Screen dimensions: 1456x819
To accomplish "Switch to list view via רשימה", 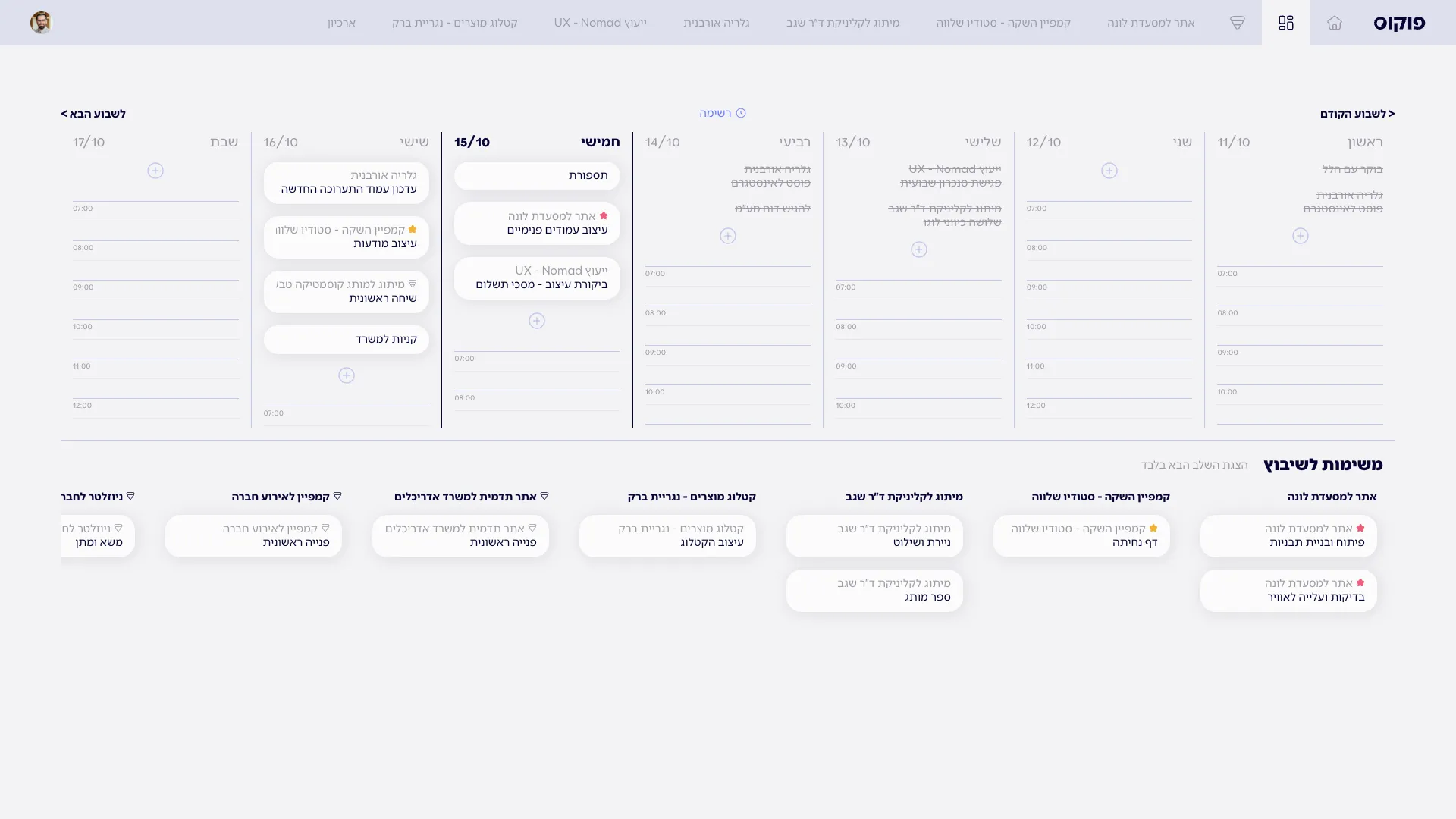I will 723,113.
